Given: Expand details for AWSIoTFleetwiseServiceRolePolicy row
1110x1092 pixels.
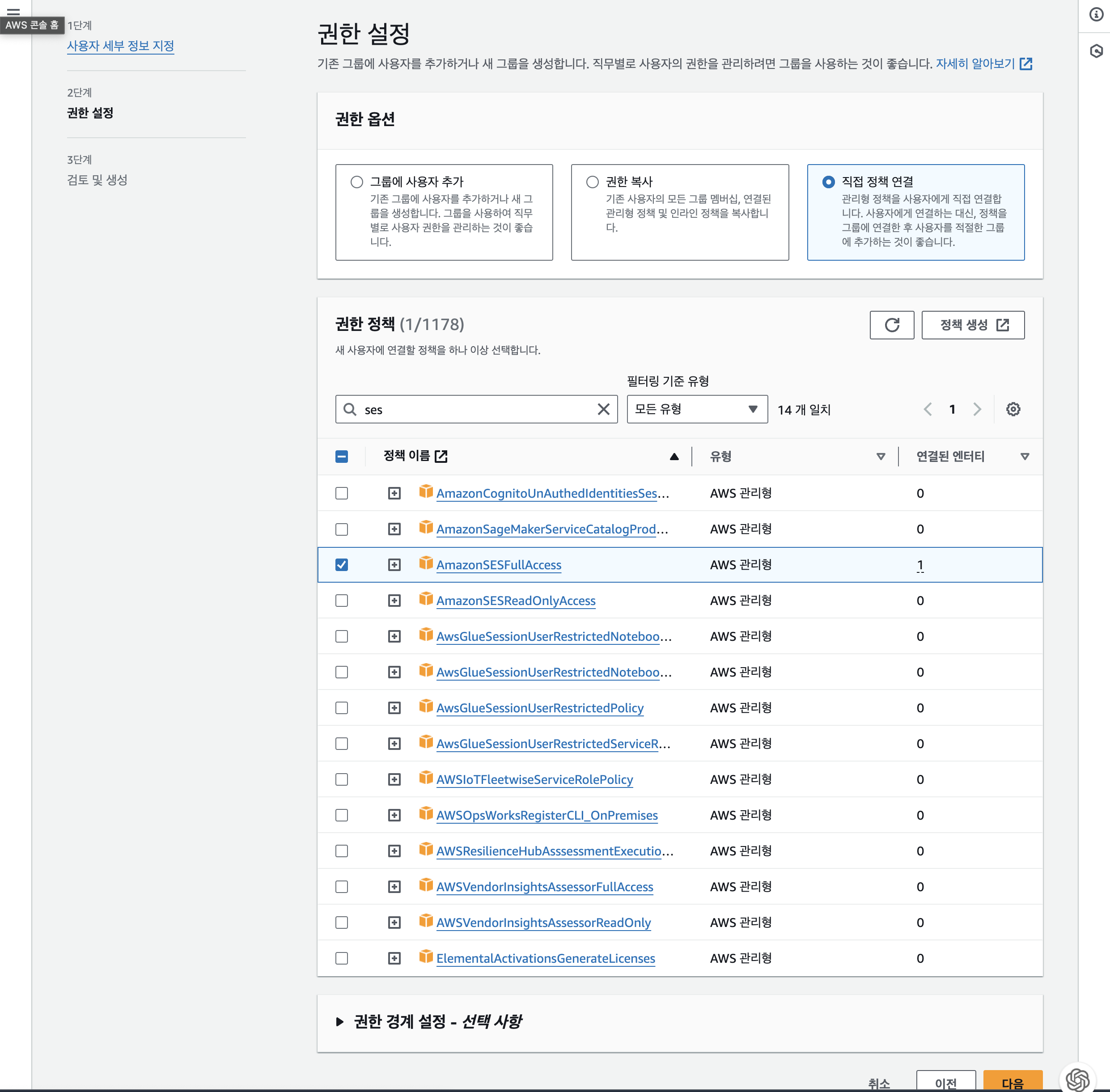Looking at the screenshot, I should (x=394, y=779).
